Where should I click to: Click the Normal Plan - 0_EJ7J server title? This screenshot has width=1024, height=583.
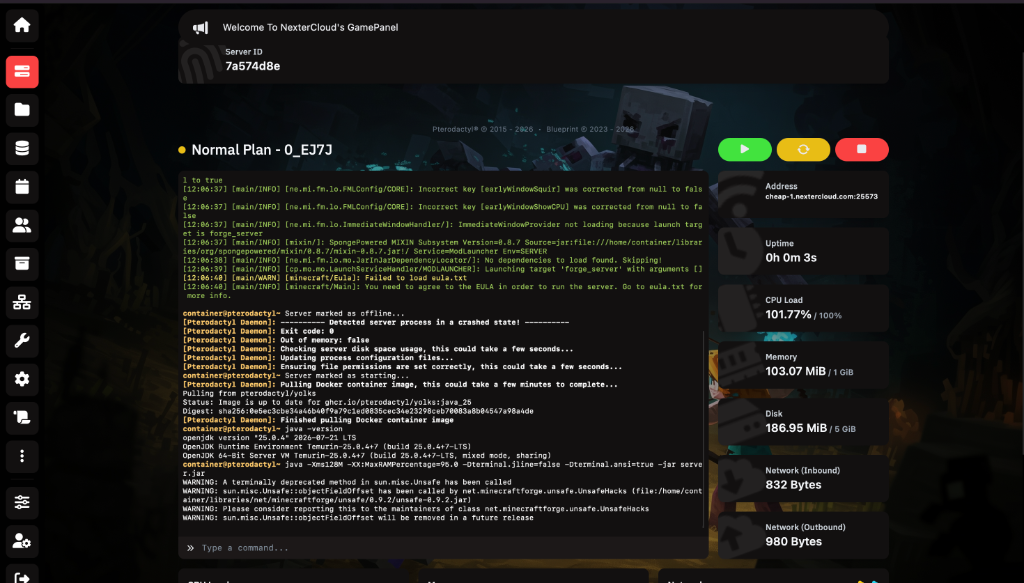click(x=262, y=150)
